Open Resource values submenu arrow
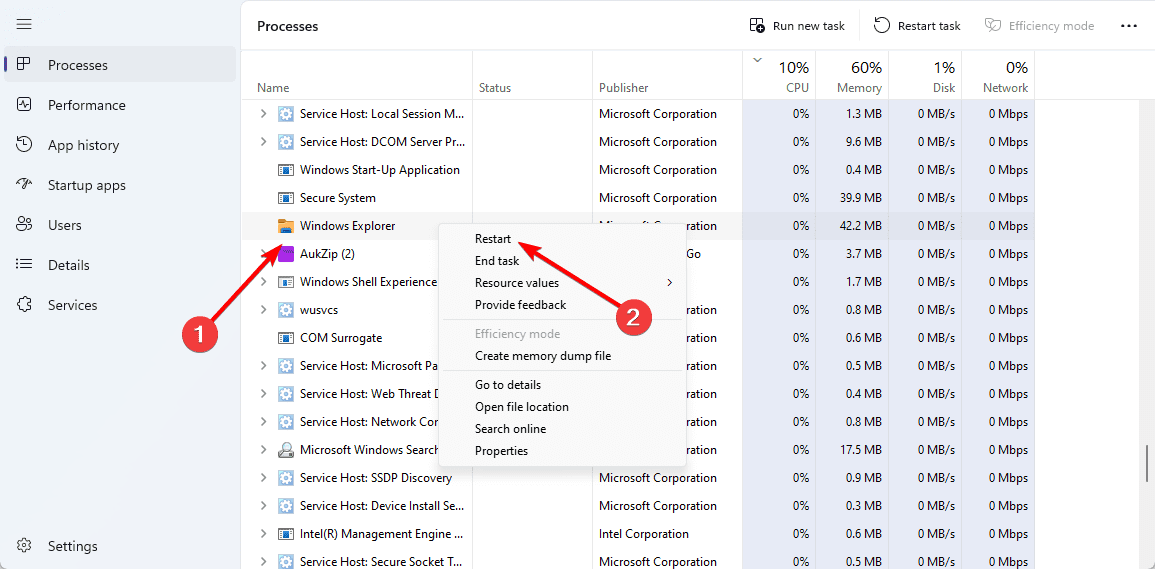Screen dimensions: 1155x569 670,283
